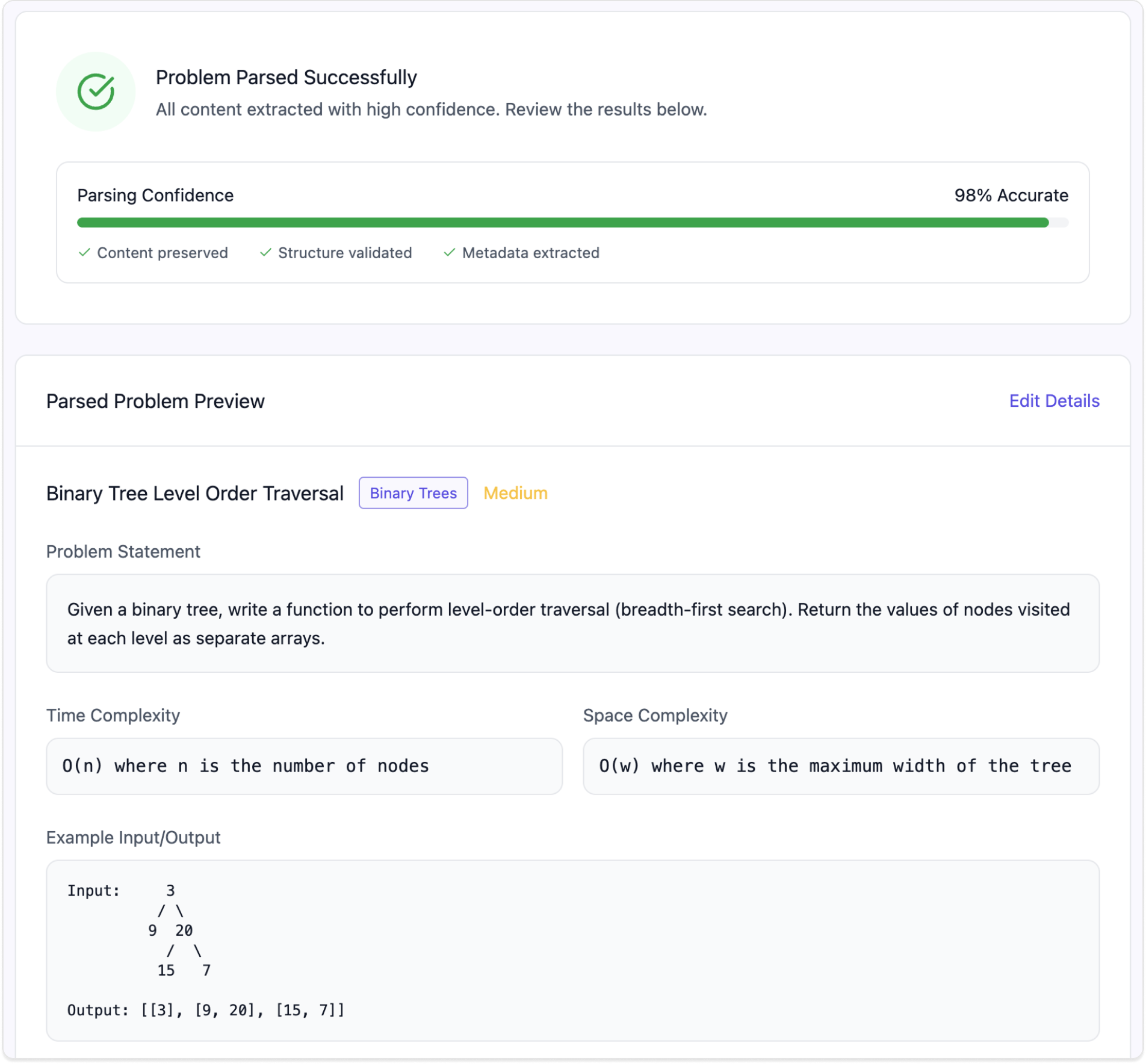Expand the Parsed Problem Preview section

(x=156, y=401)
